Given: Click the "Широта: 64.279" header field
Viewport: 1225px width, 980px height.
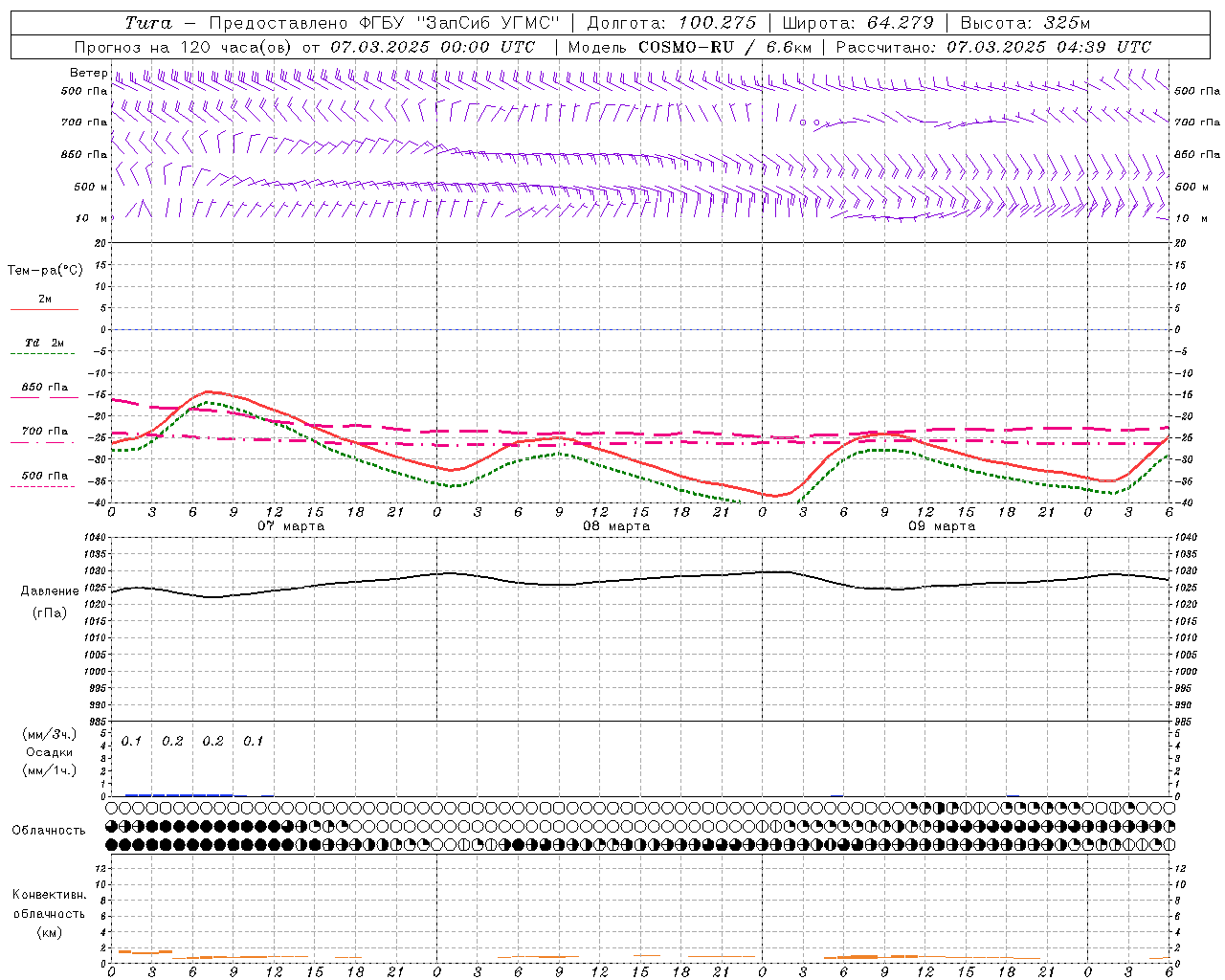Looking at the screenshot, I should tap(857, 23).
